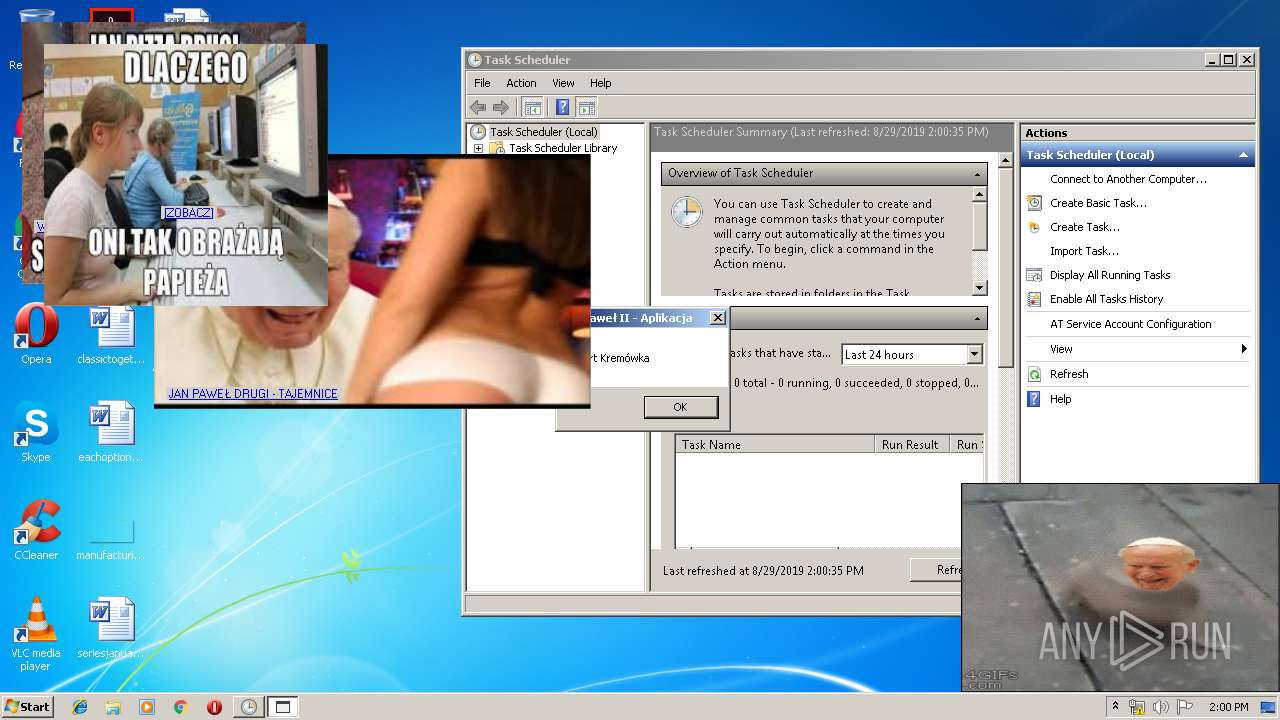Click the volume icon in system tray
The width and height of the screenshot is (1280, 720).
pos(1161,707)
